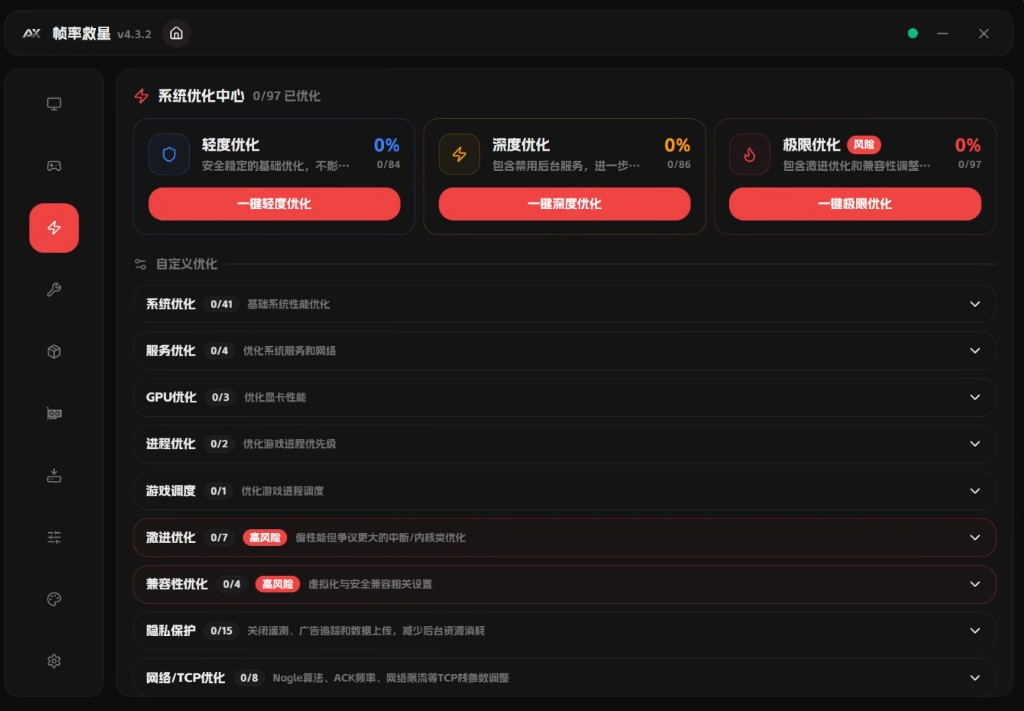Click the download/install icon in the sidebar
This screenshot has width=1024, height=711.
tap(53, 475)
